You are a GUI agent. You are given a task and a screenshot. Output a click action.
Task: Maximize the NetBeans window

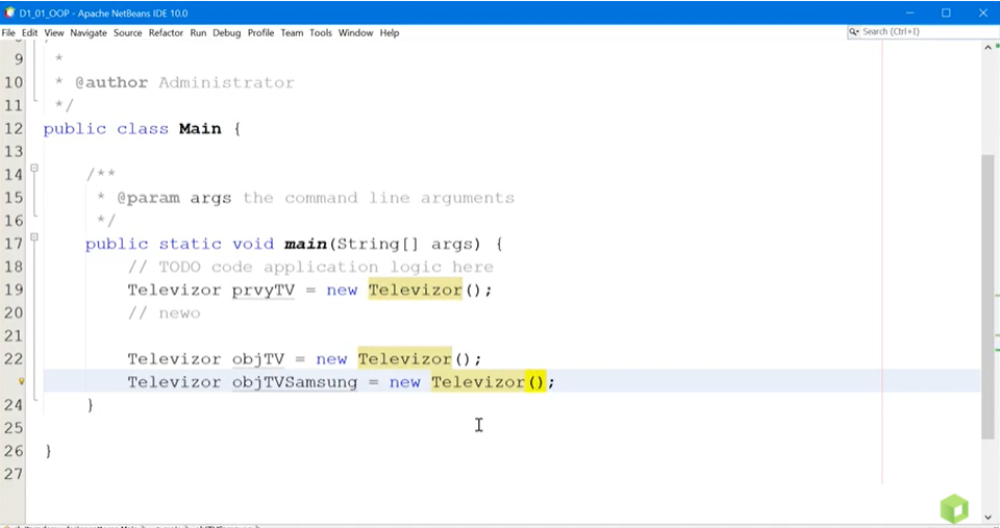coord(946,13)
